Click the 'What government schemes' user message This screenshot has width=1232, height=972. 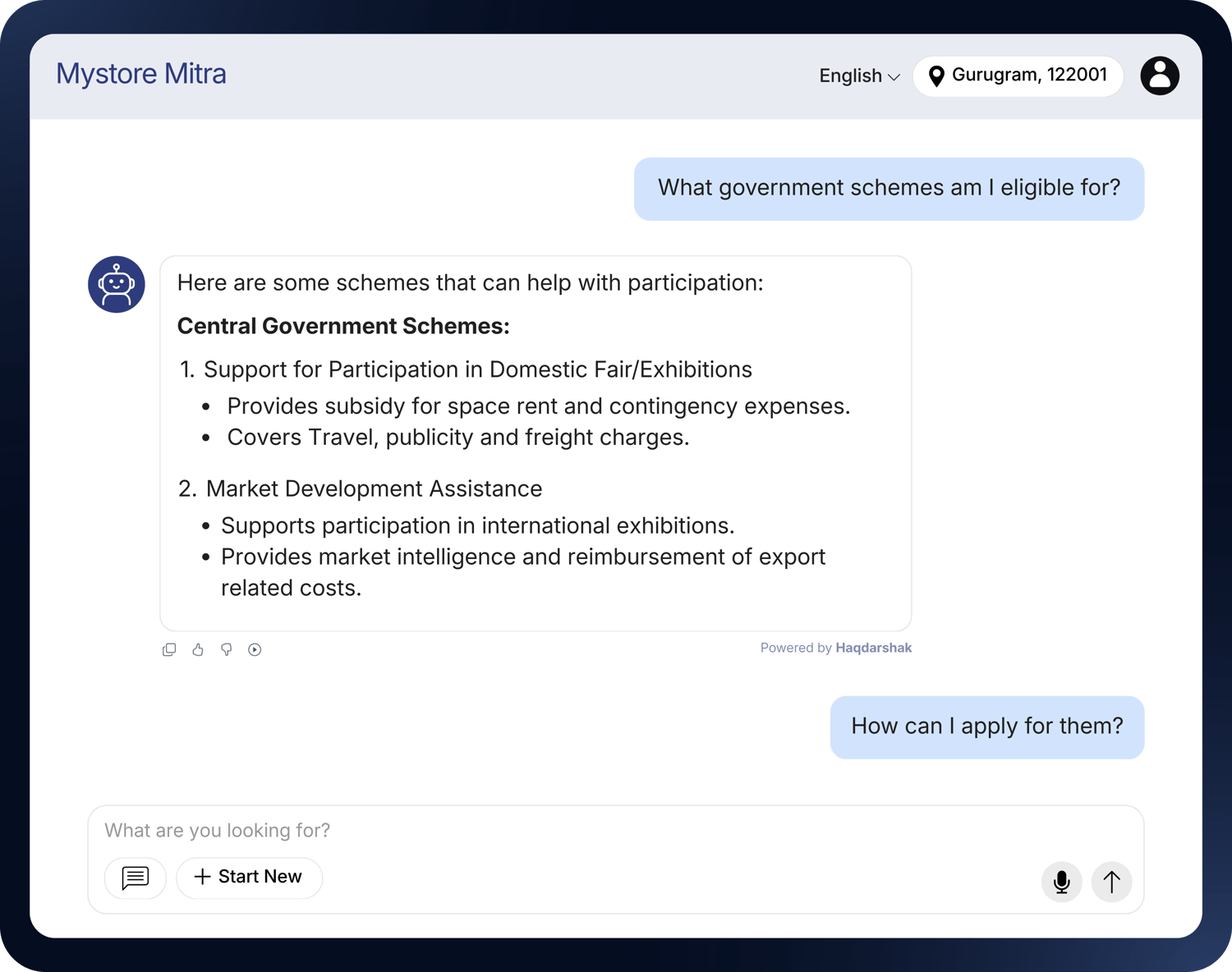(889, 188)
